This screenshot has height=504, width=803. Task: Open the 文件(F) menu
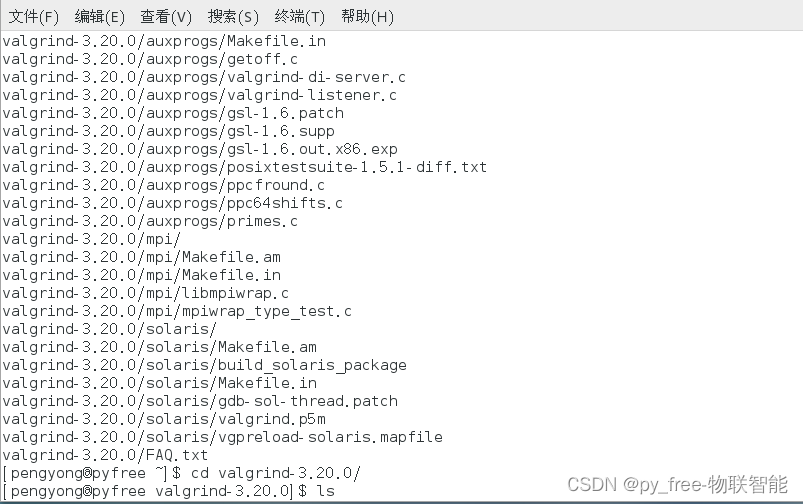click(34, 16)
